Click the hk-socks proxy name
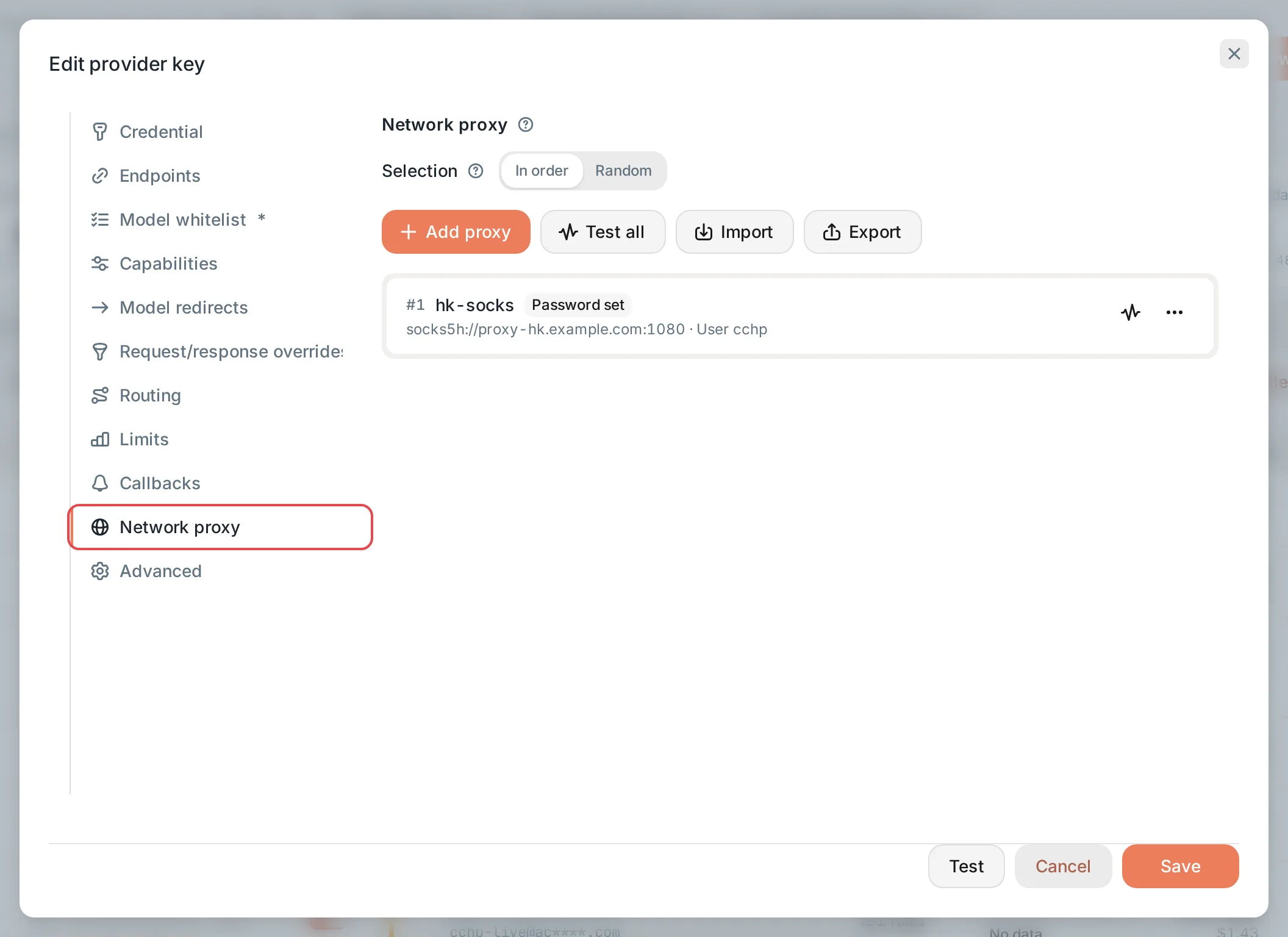 tap(474, 305)
